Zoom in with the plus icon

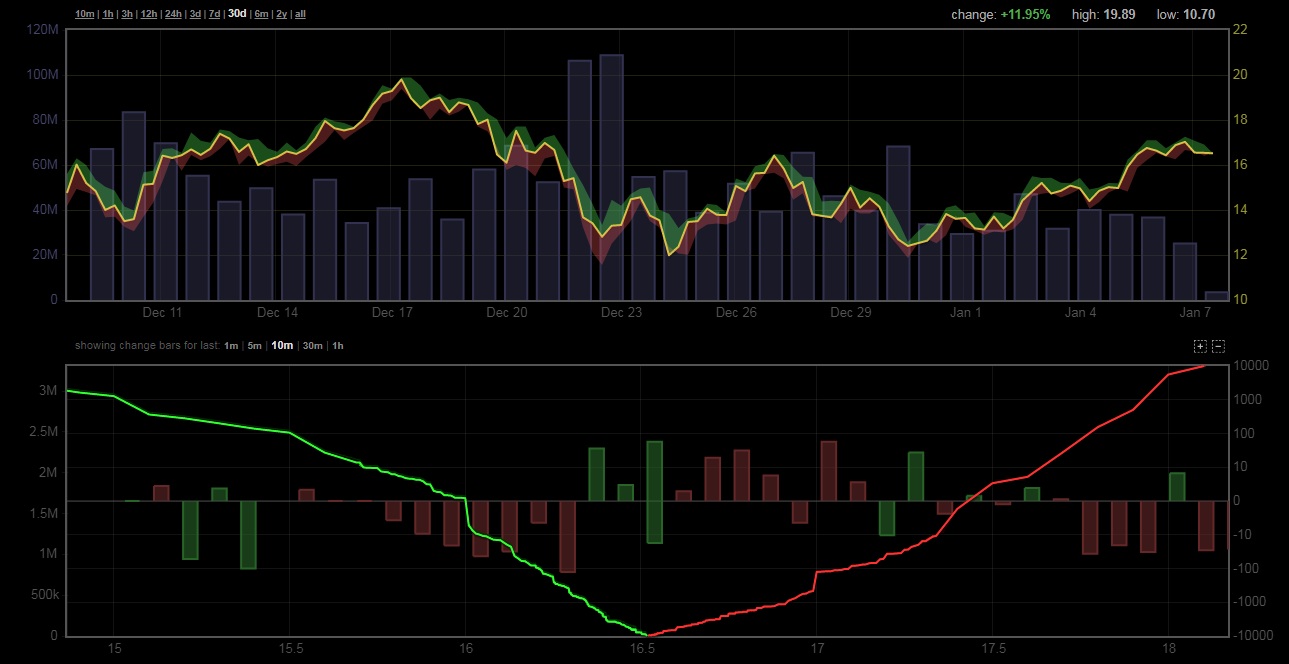tap(1200, 346)
